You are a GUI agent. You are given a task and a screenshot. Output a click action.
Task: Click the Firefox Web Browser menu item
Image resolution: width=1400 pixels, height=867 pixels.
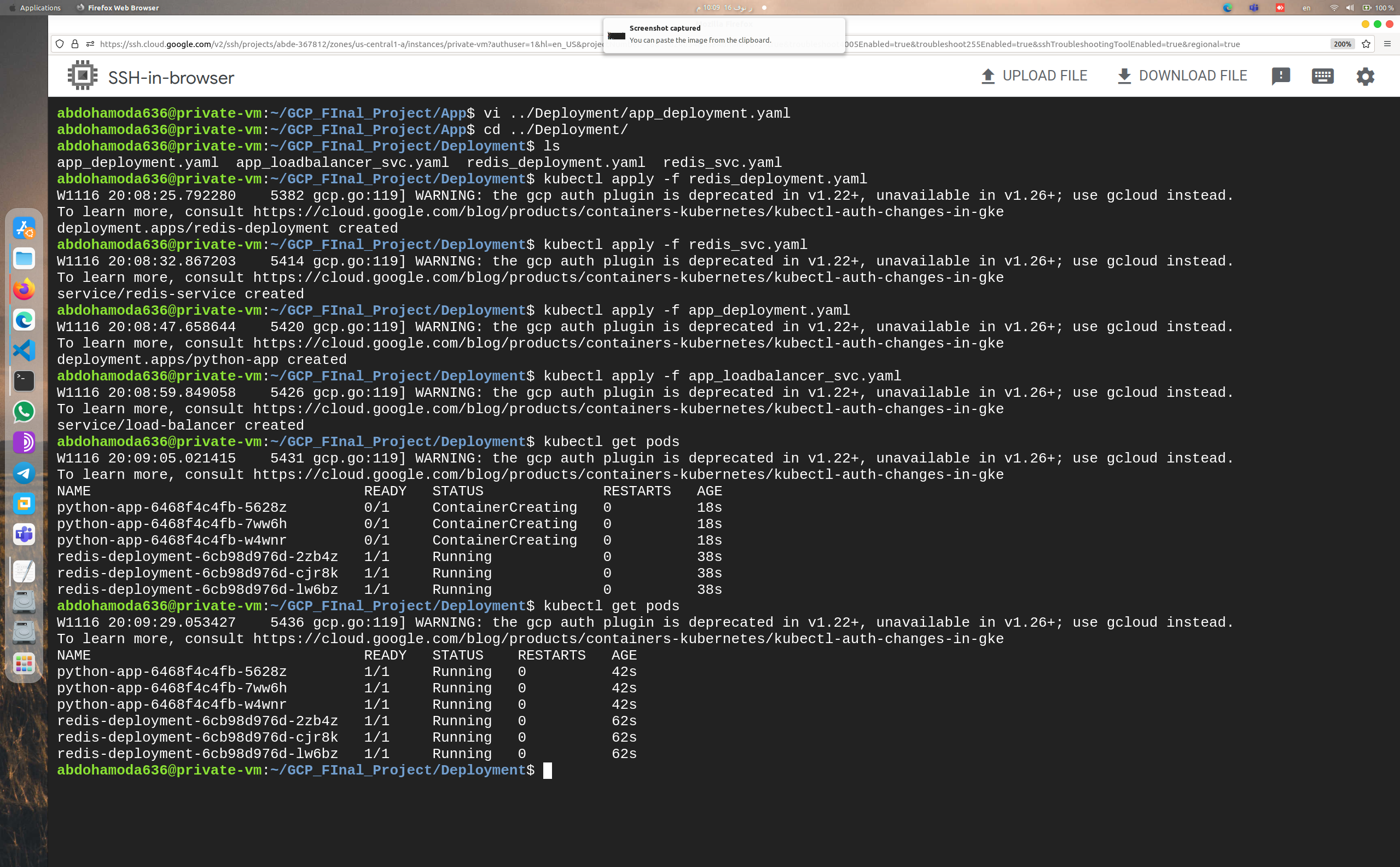pos(118,8)
